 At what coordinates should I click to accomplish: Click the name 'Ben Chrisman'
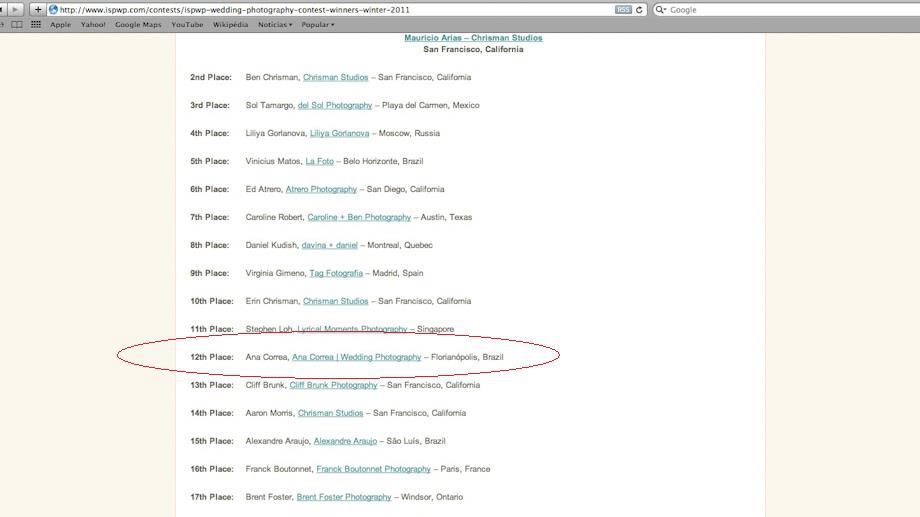click(x=272, y=77)
